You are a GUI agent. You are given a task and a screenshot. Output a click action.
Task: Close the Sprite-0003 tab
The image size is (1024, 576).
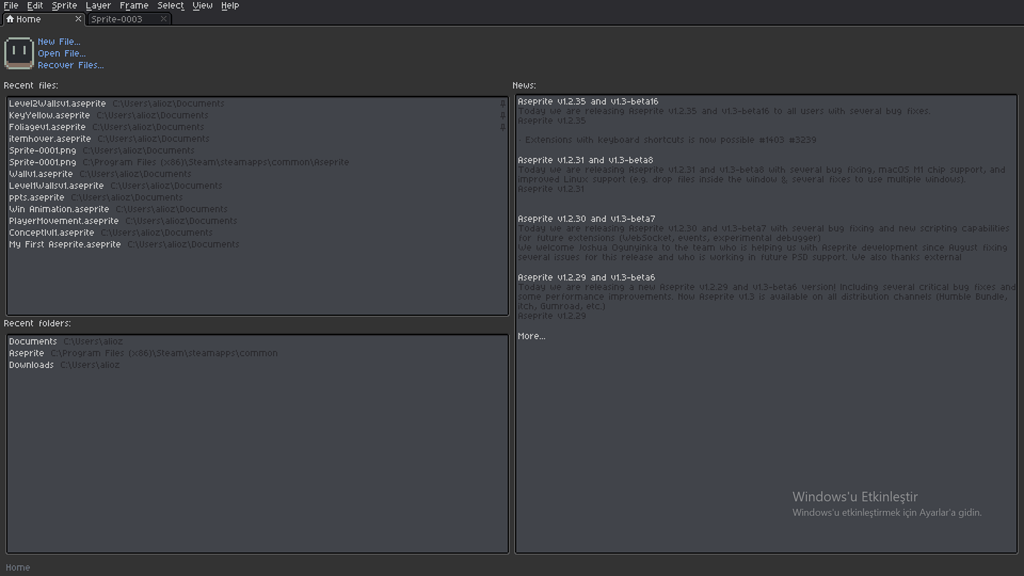[x=163, y=18]
